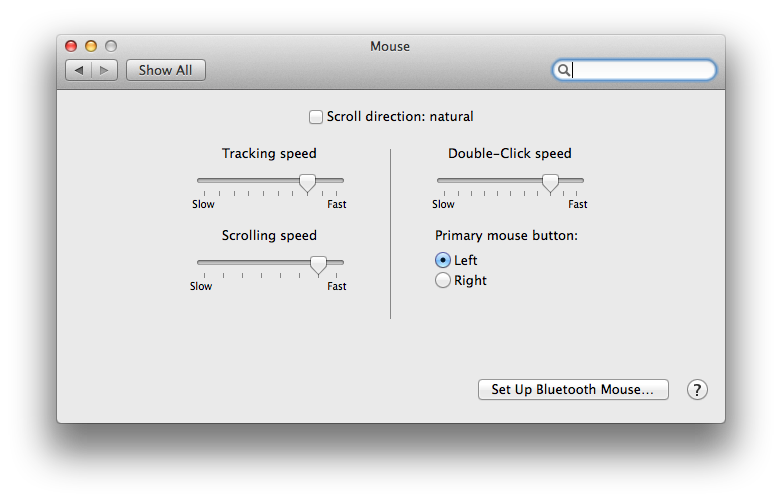Screen dimensions: 782x502
Task: Click the red close window button
Action: coord(71,46)
